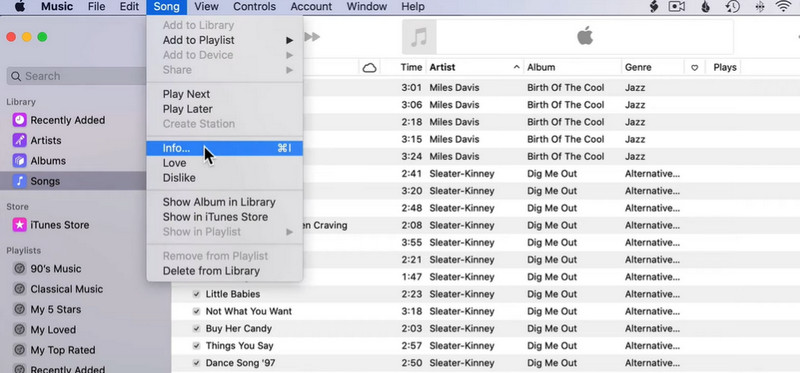Click the magnifier icon in search field
This screenshot has width=800, height=373.
point(16,76)
